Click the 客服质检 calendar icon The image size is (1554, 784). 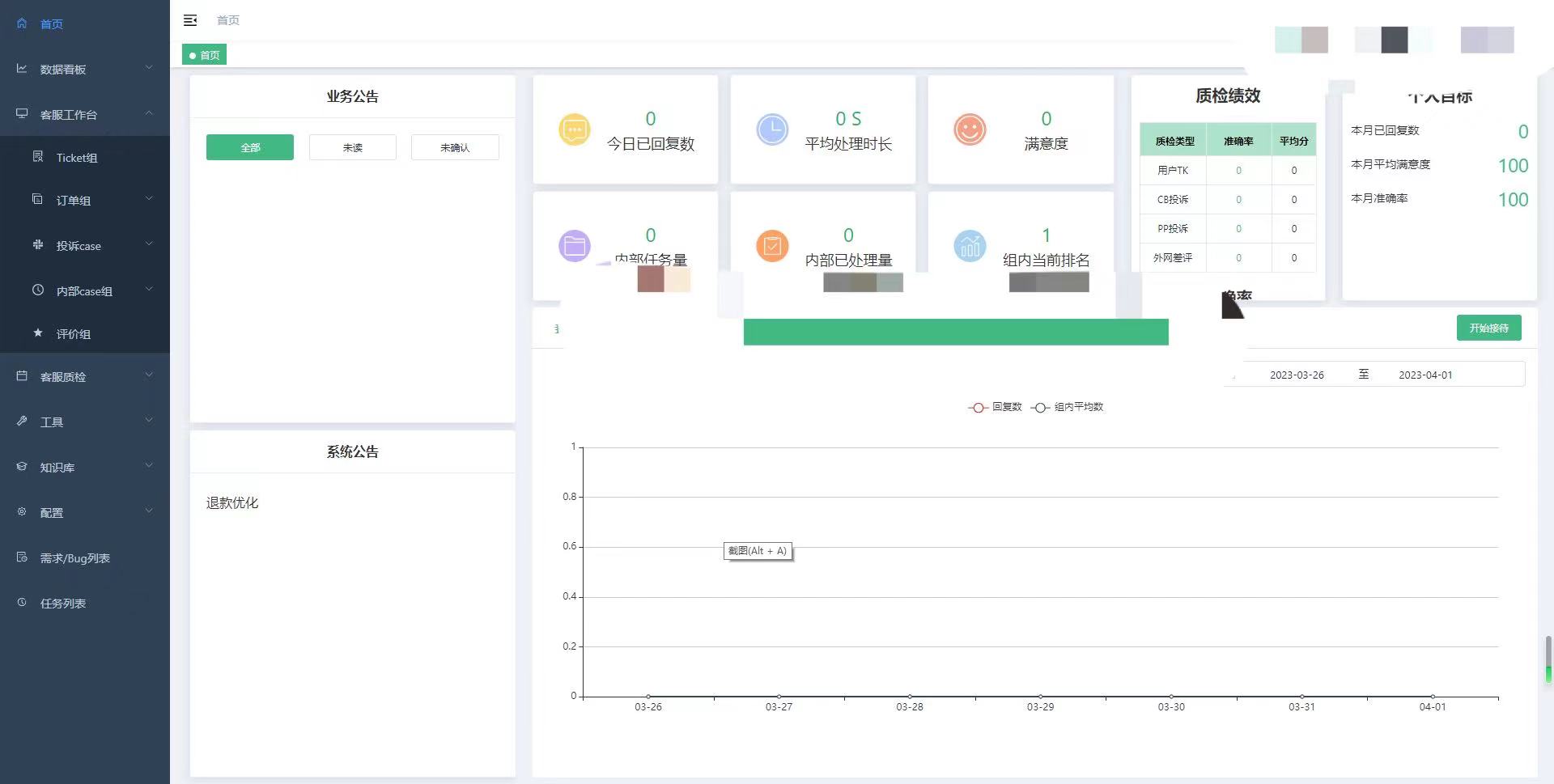tap(22, 376)
